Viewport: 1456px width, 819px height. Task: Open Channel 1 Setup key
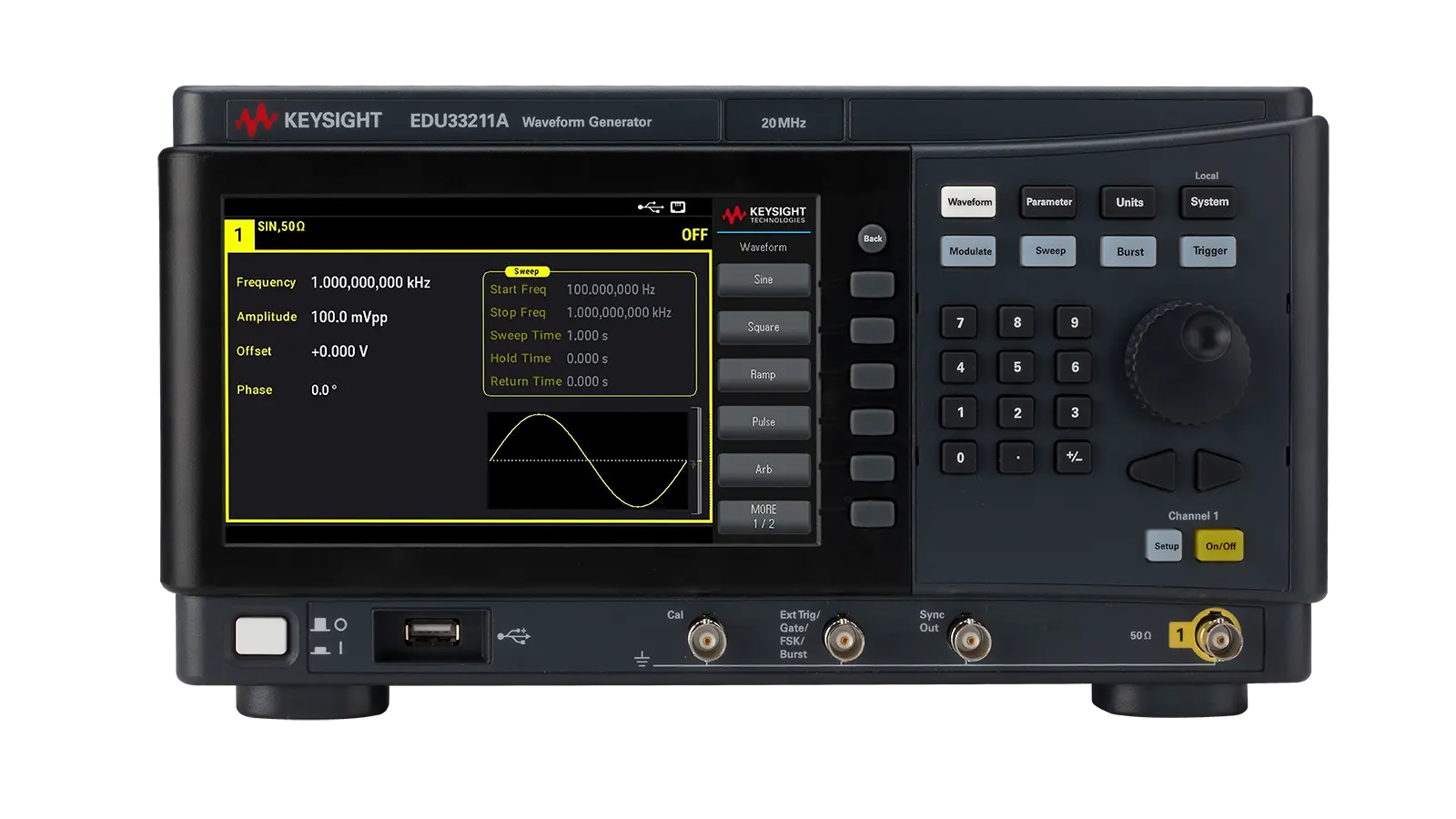[1165, 546]
